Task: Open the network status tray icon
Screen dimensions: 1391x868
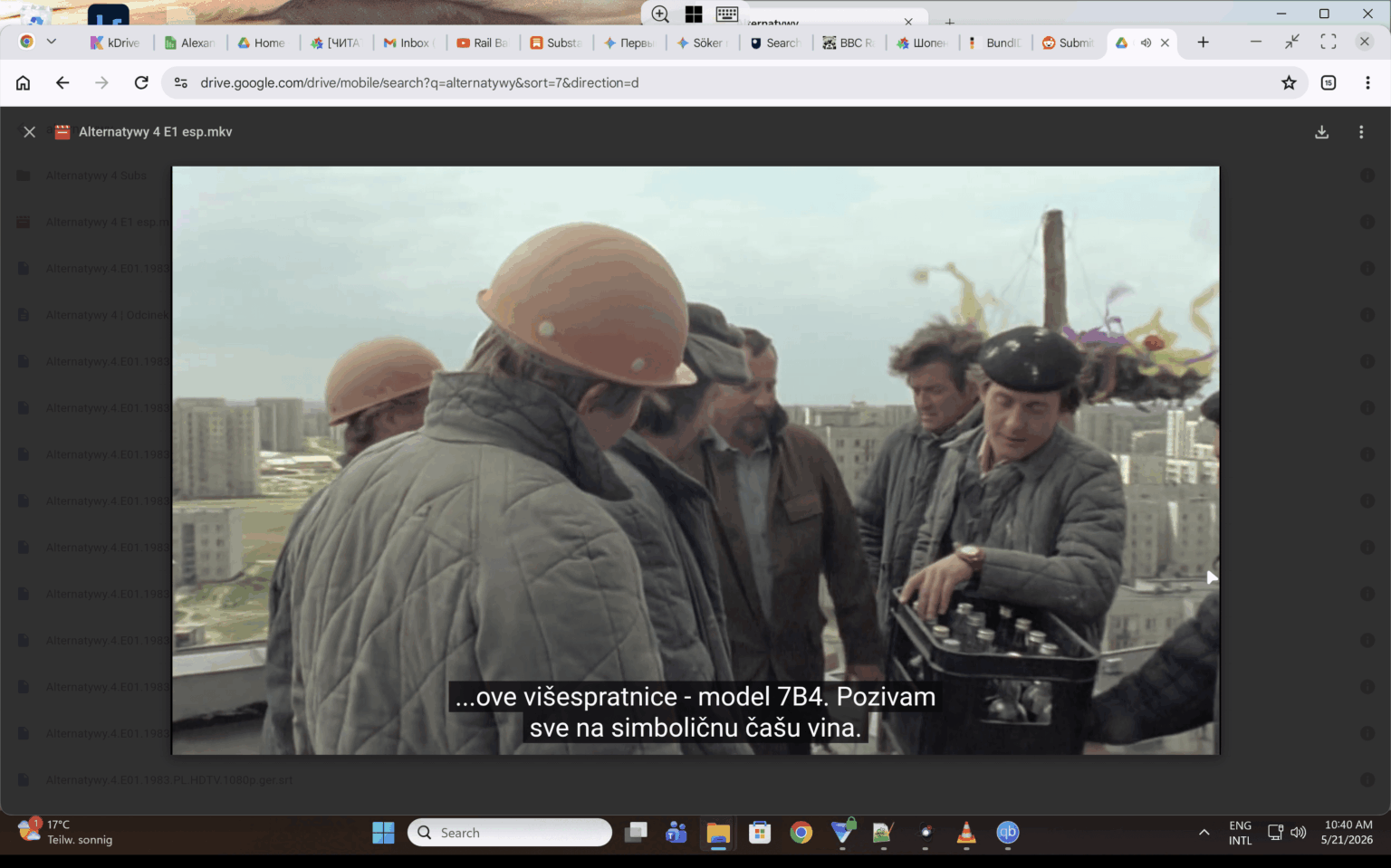Action: (x=1275, y=833)
